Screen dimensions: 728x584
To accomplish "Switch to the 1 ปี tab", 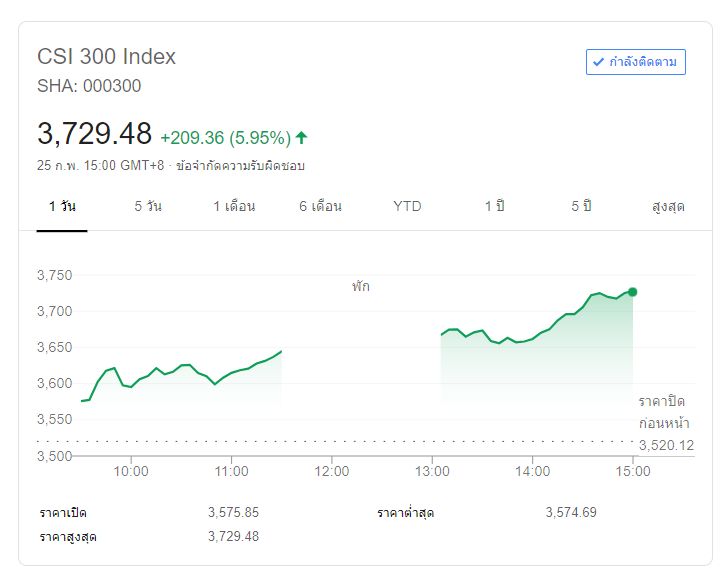I will [494, 206].
